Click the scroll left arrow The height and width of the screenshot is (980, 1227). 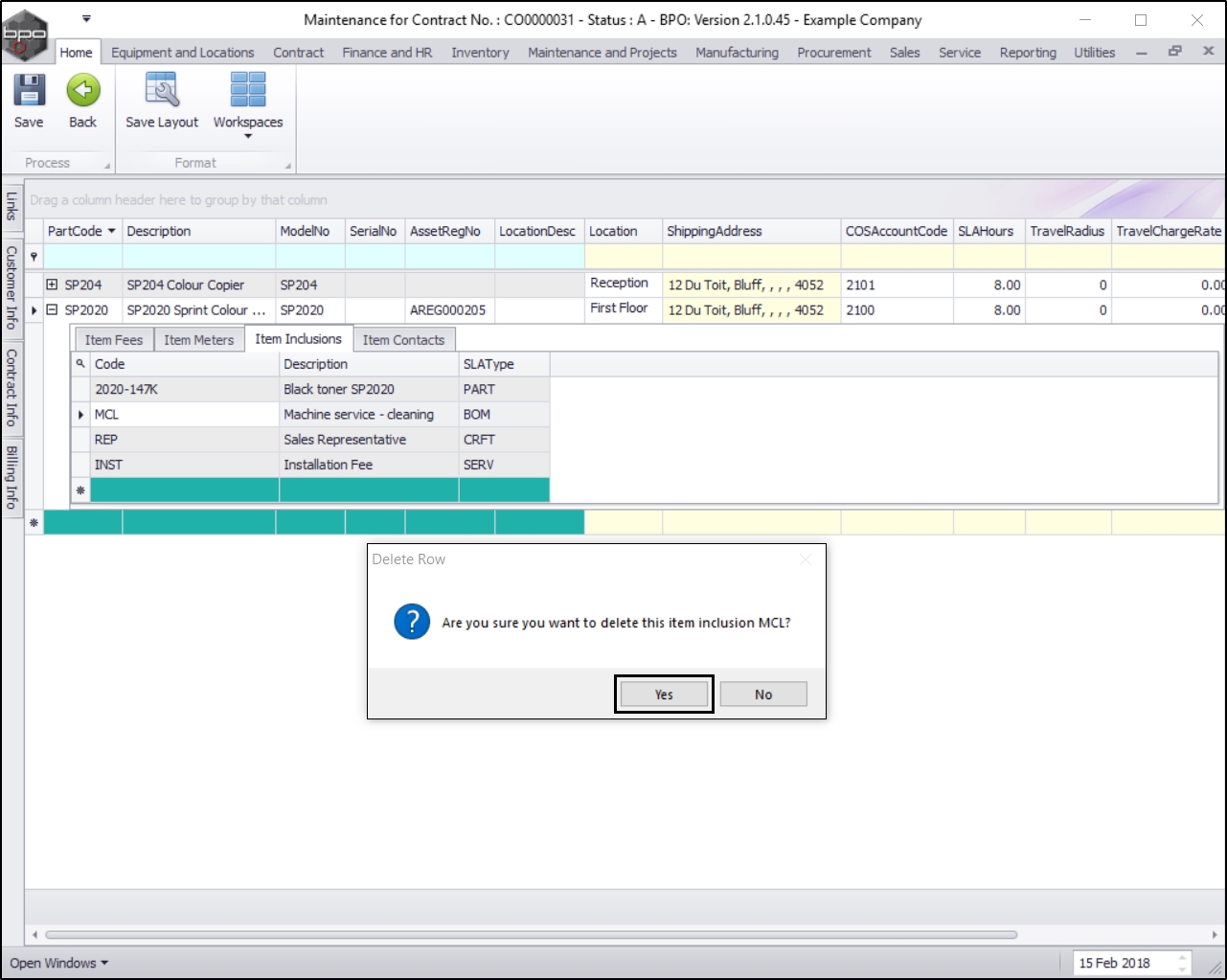(34, 934)
